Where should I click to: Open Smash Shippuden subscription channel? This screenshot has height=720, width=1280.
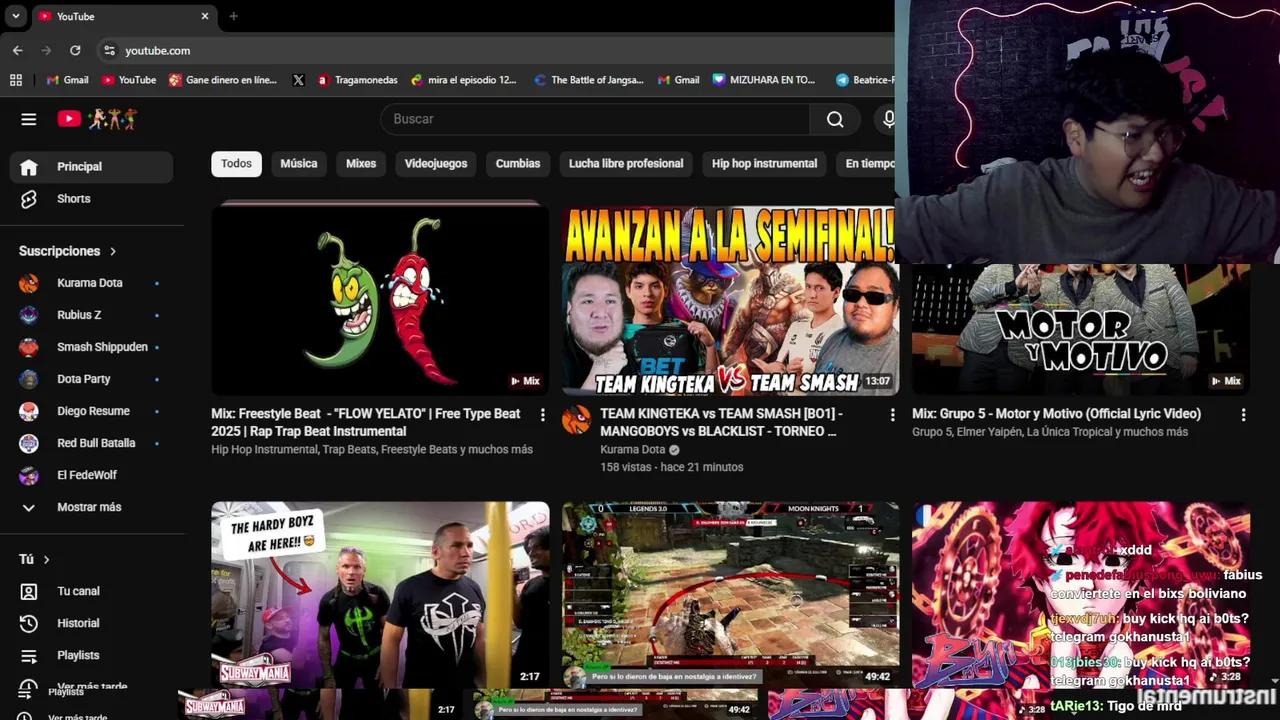coord(91,347)
